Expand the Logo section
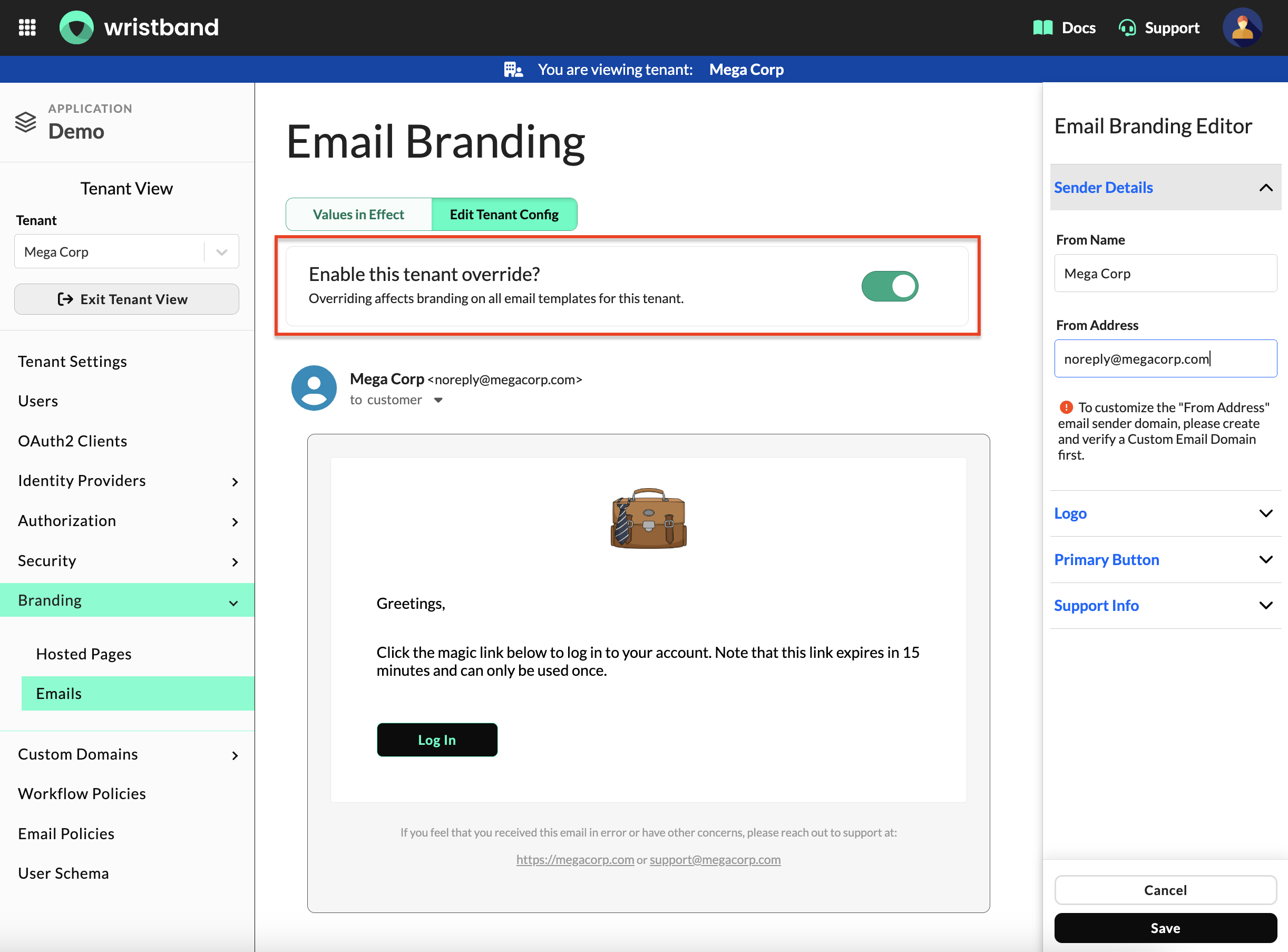The image size is (1288, 952). coord(1165,513)
